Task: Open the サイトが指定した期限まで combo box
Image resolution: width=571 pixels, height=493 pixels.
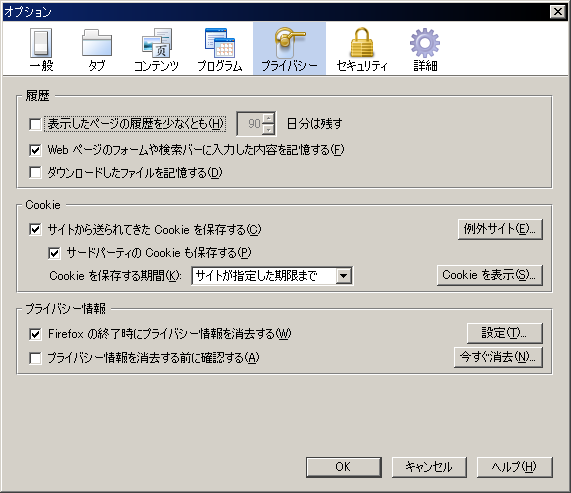Action: [272, 276]
